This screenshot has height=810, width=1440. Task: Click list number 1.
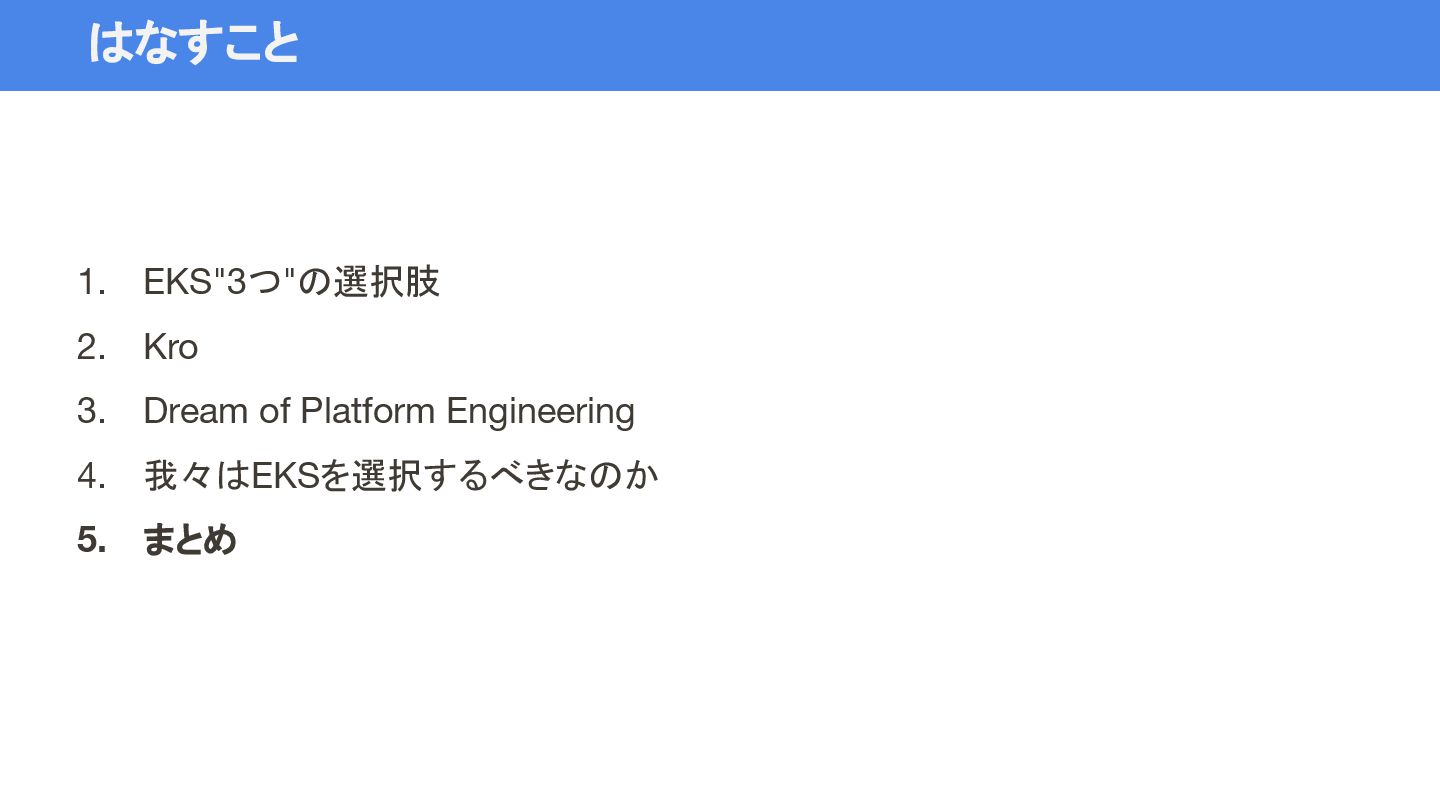coord(91,282)
